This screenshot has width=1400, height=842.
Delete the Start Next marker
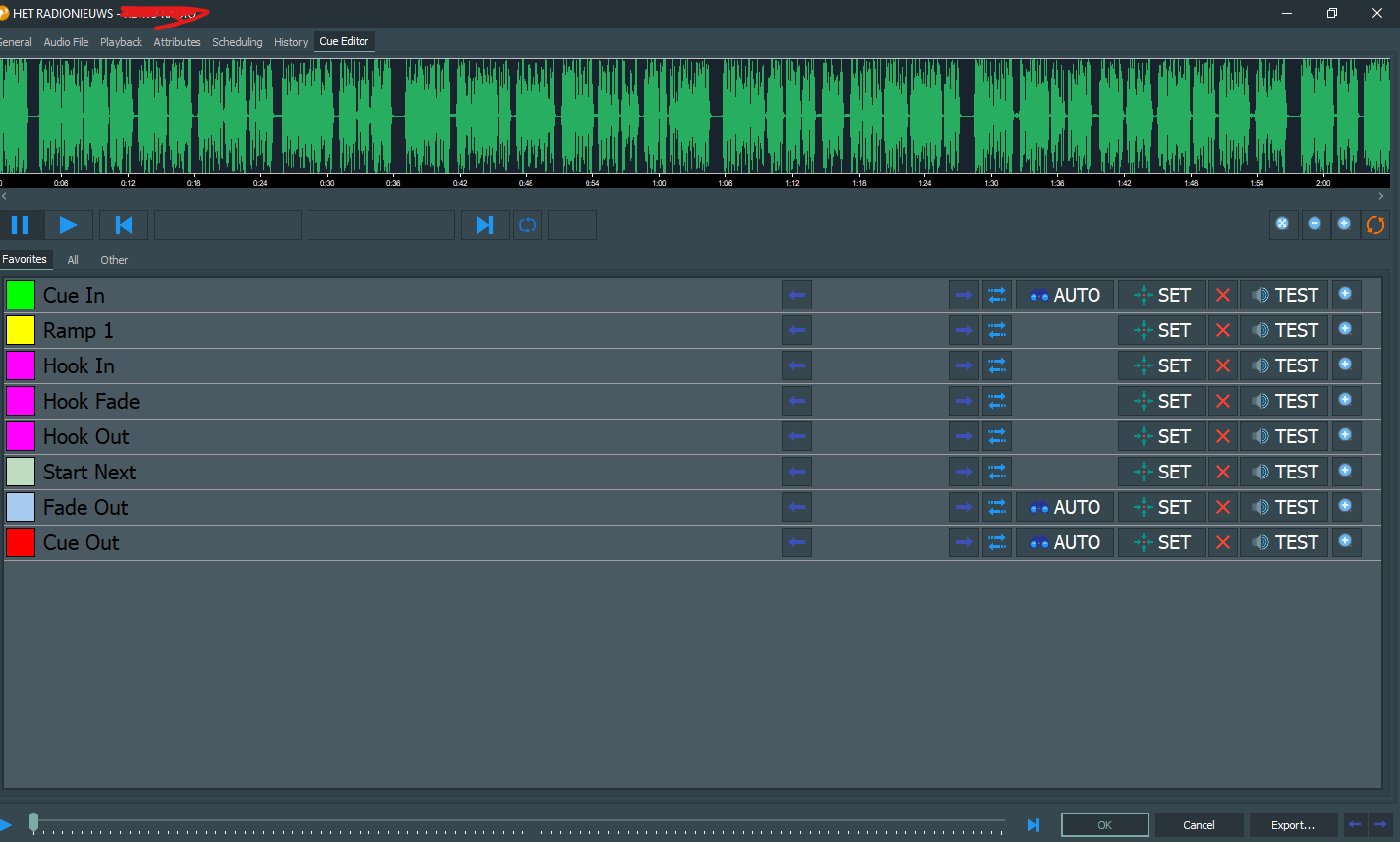(1223, 472)
